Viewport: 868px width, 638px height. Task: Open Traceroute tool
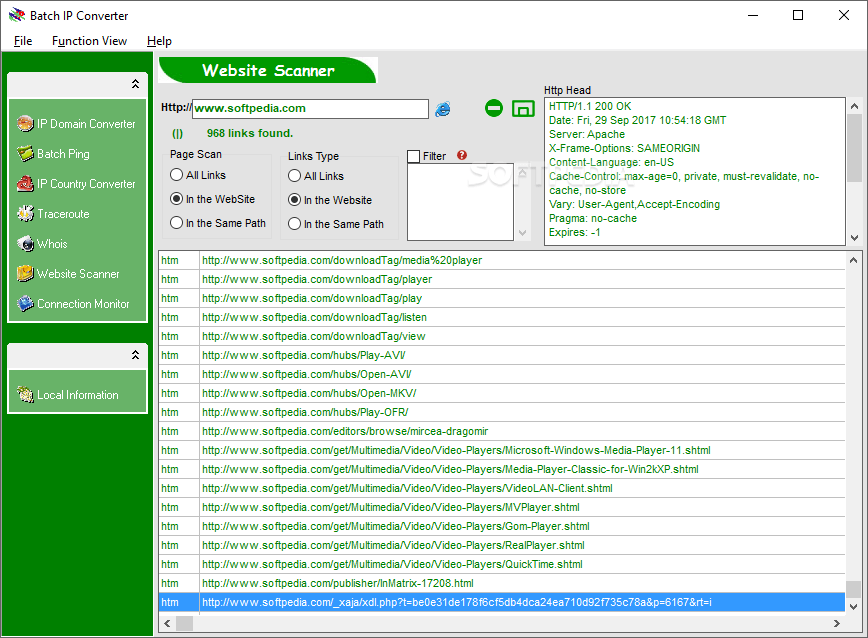pos(63,214)
